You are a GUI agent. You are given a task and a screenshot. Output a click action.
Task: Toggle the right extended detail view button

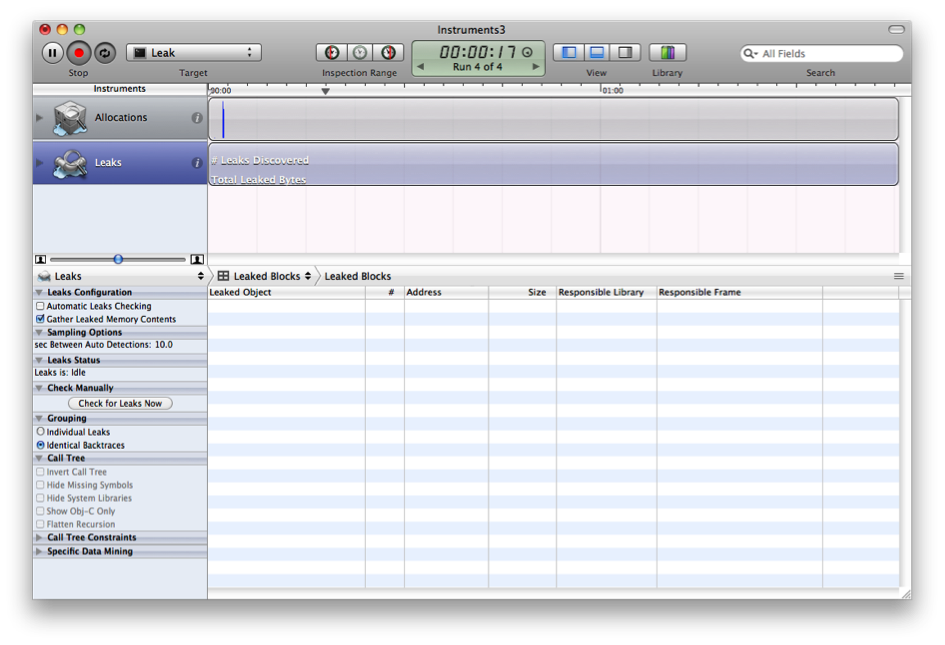625,53
